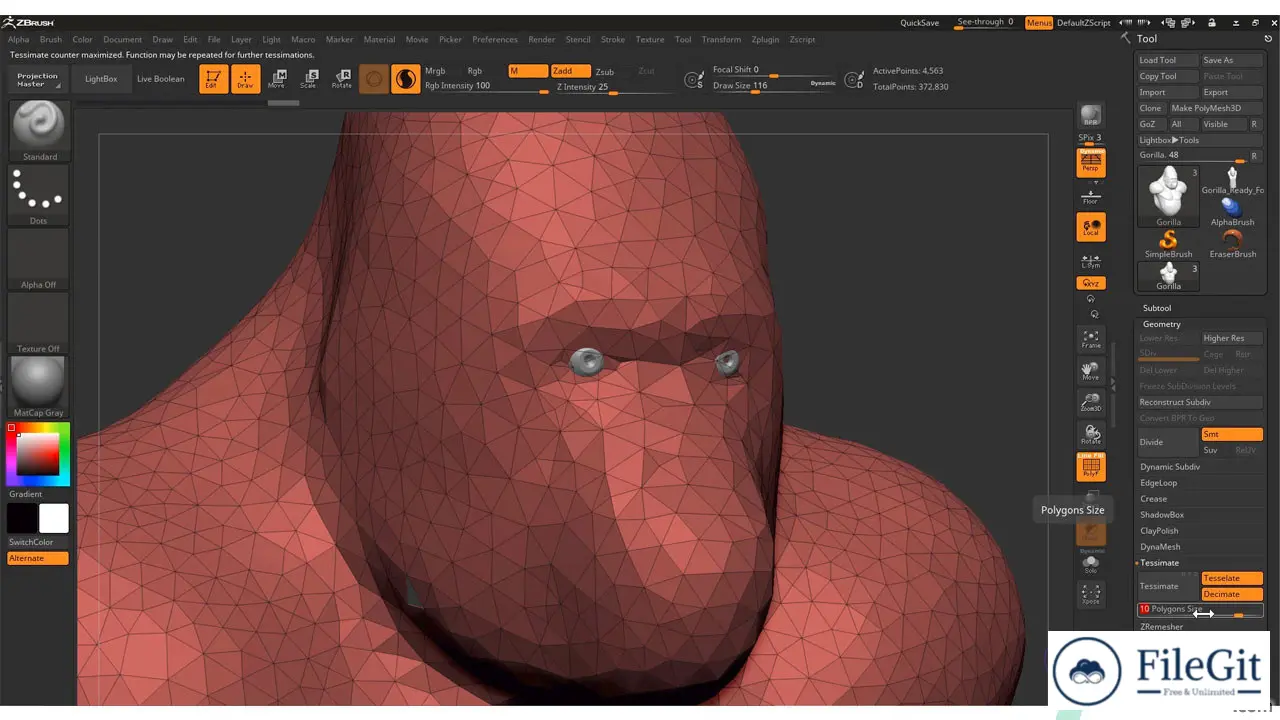Viewport: 1280px width, 720px height.
Task: Open the Projection Master dropdown
Action: click(x=37, y=80)
